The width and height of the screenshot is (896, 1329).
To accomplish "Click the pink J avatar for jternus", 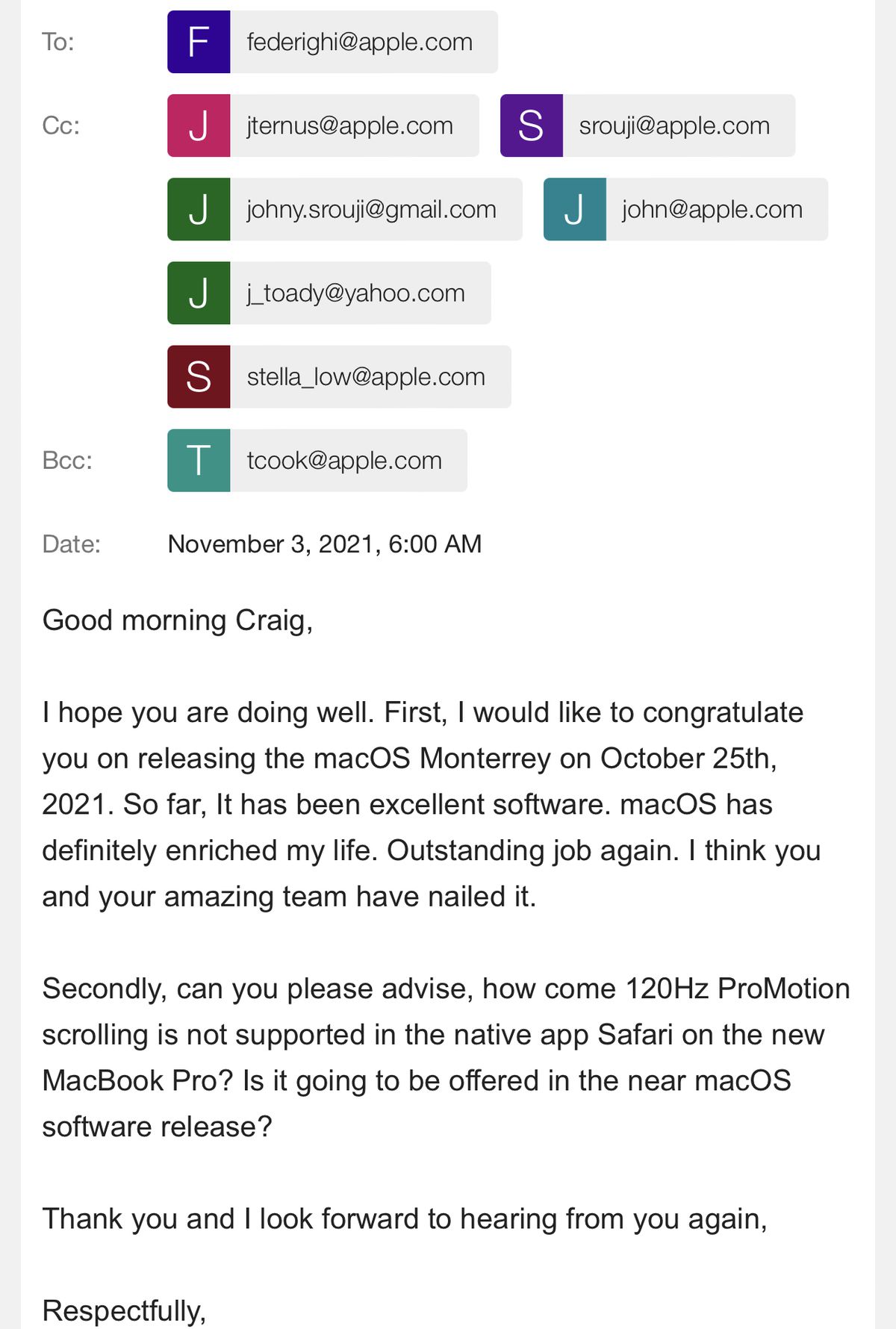I will point(199,125).
